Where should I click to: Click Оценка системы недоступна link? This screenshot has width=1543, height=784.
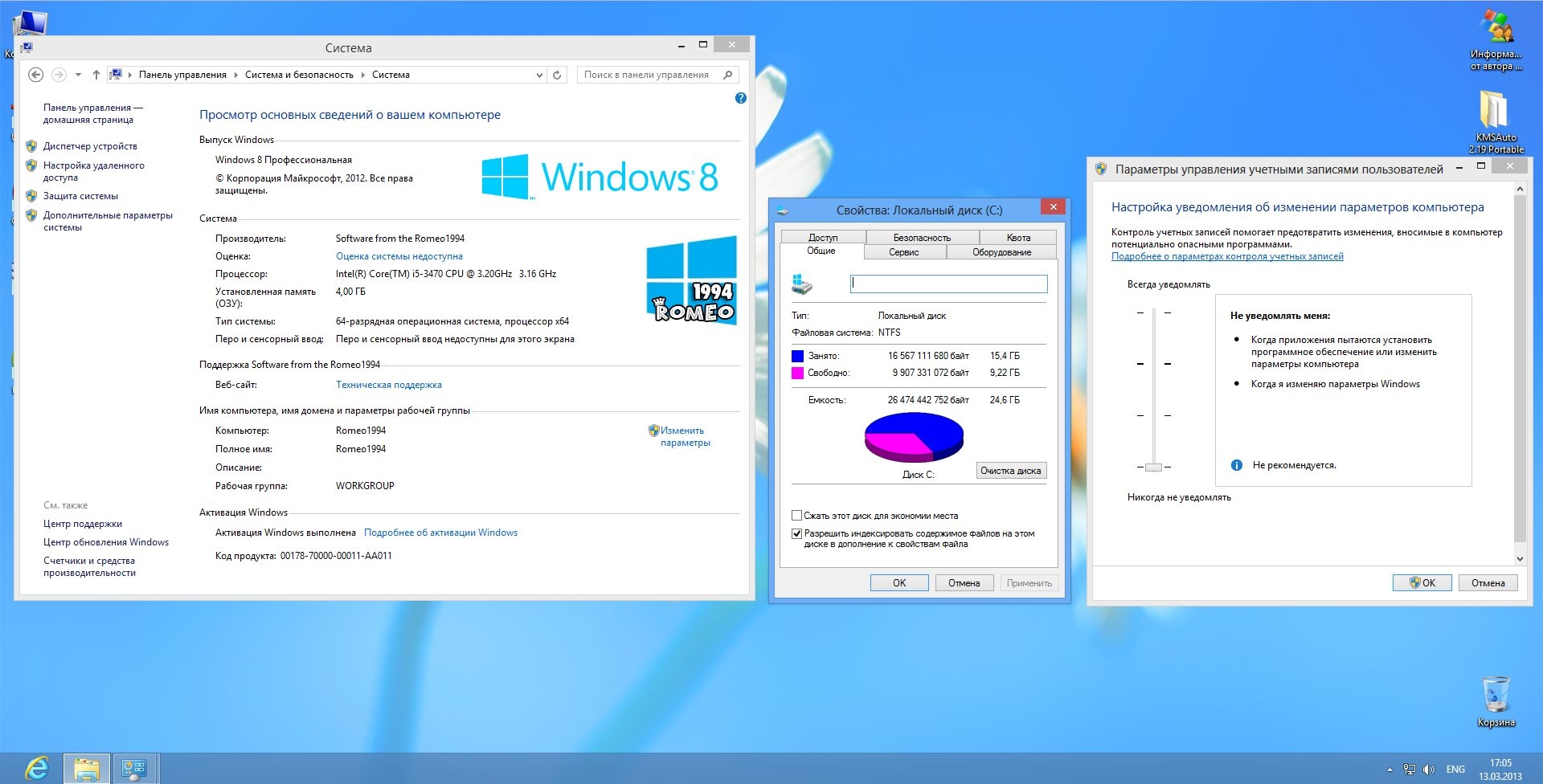pyautogui.click(x=399, y=256)
